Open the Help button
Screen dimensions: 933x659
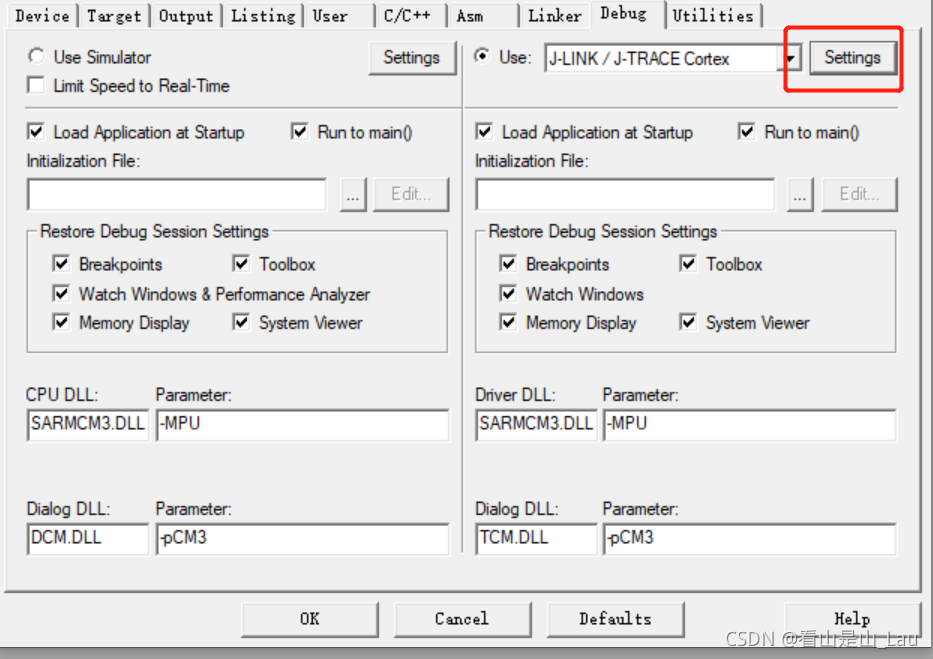point(853,619)
